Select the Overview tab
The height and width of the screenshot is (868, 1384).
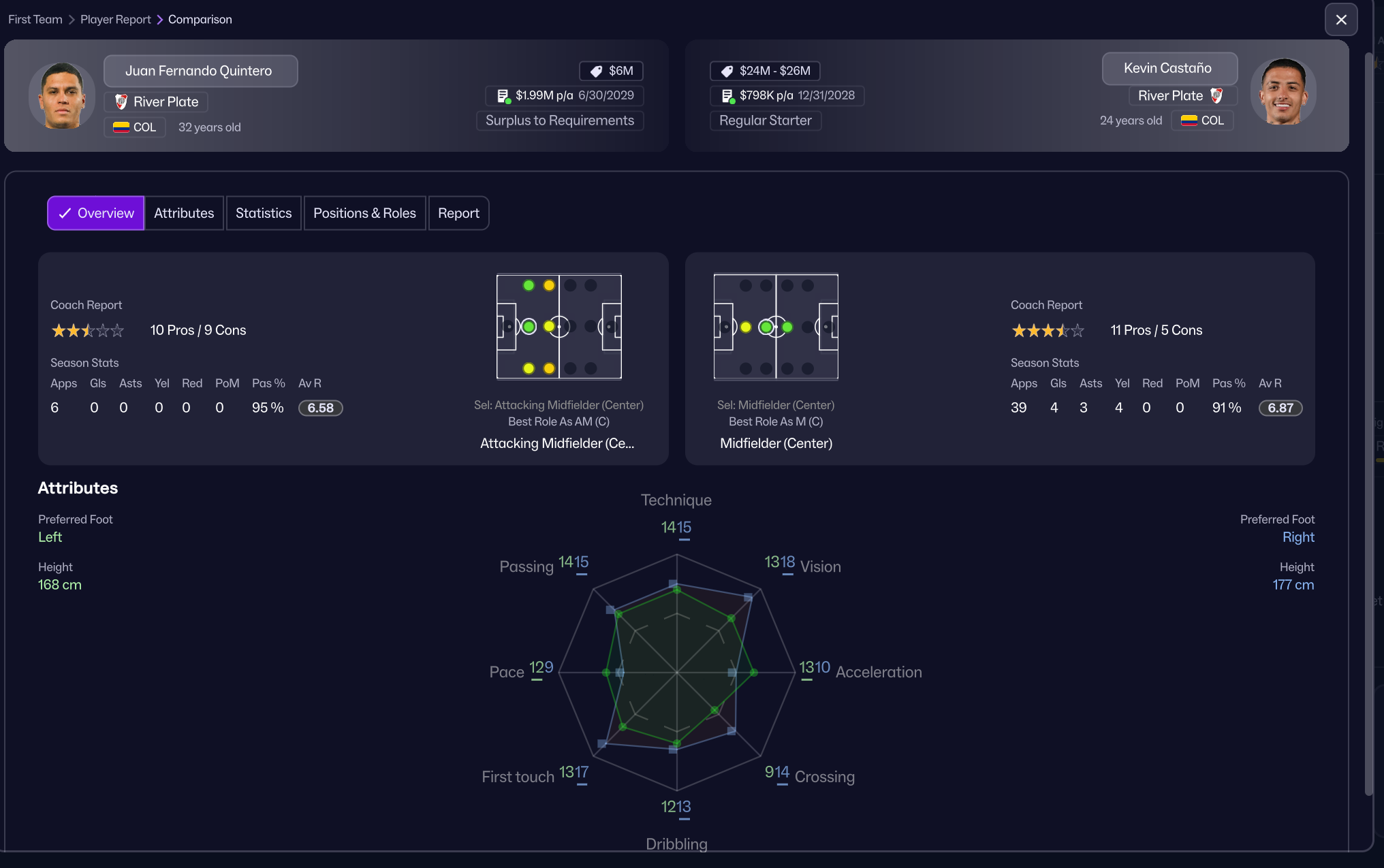click(x=96, y=213)
